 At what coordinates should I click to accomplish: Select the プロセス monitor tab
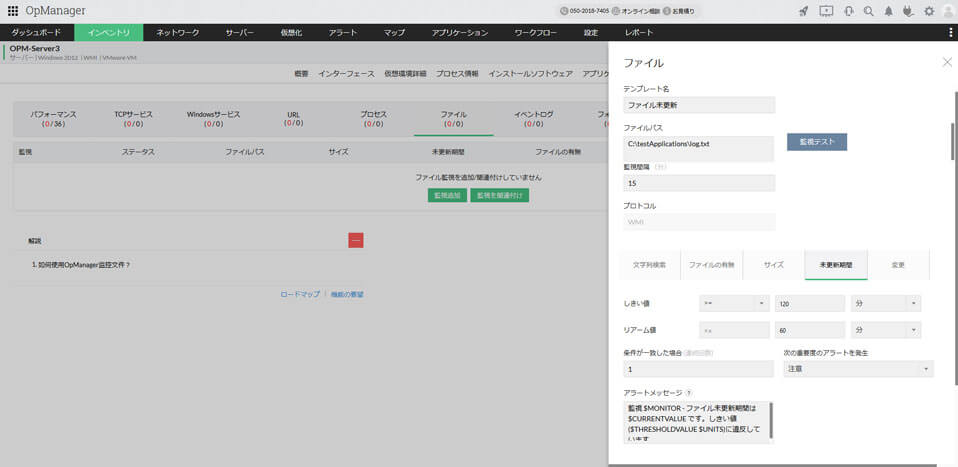[373, 119]
